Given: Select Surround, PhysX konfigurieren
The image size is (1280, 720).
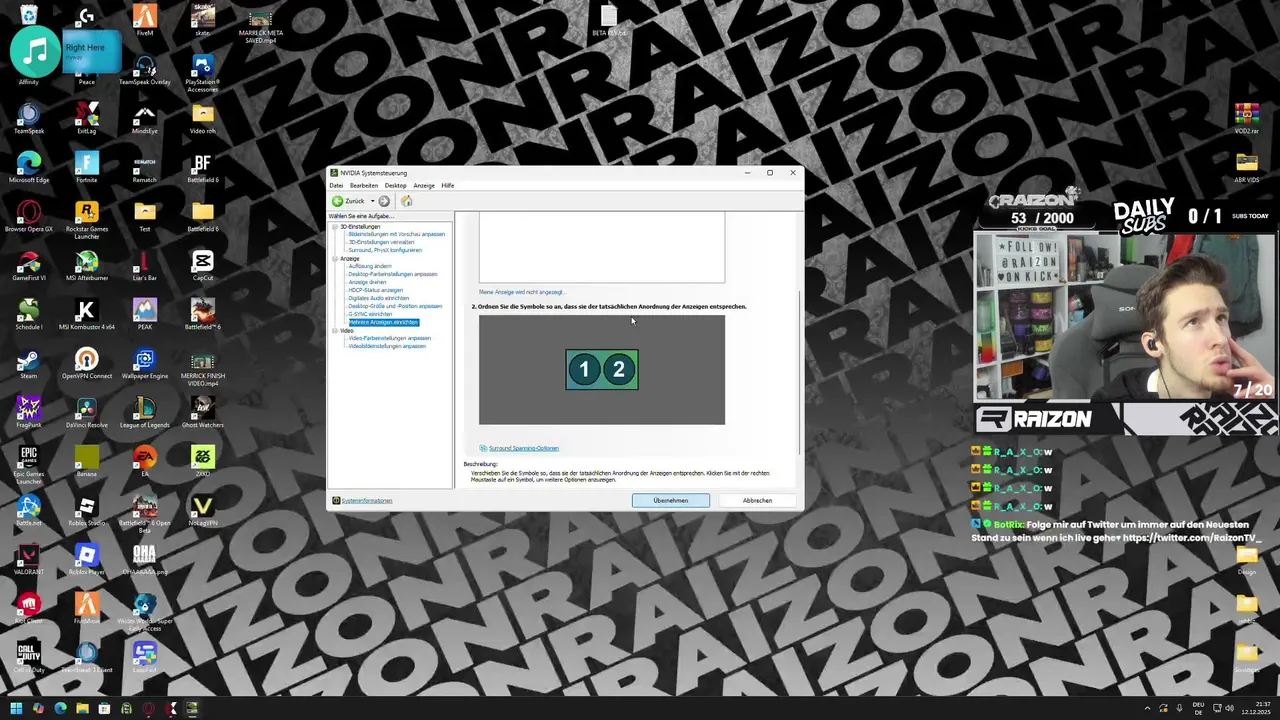Looking at the screenshot, I should [385, 250].
